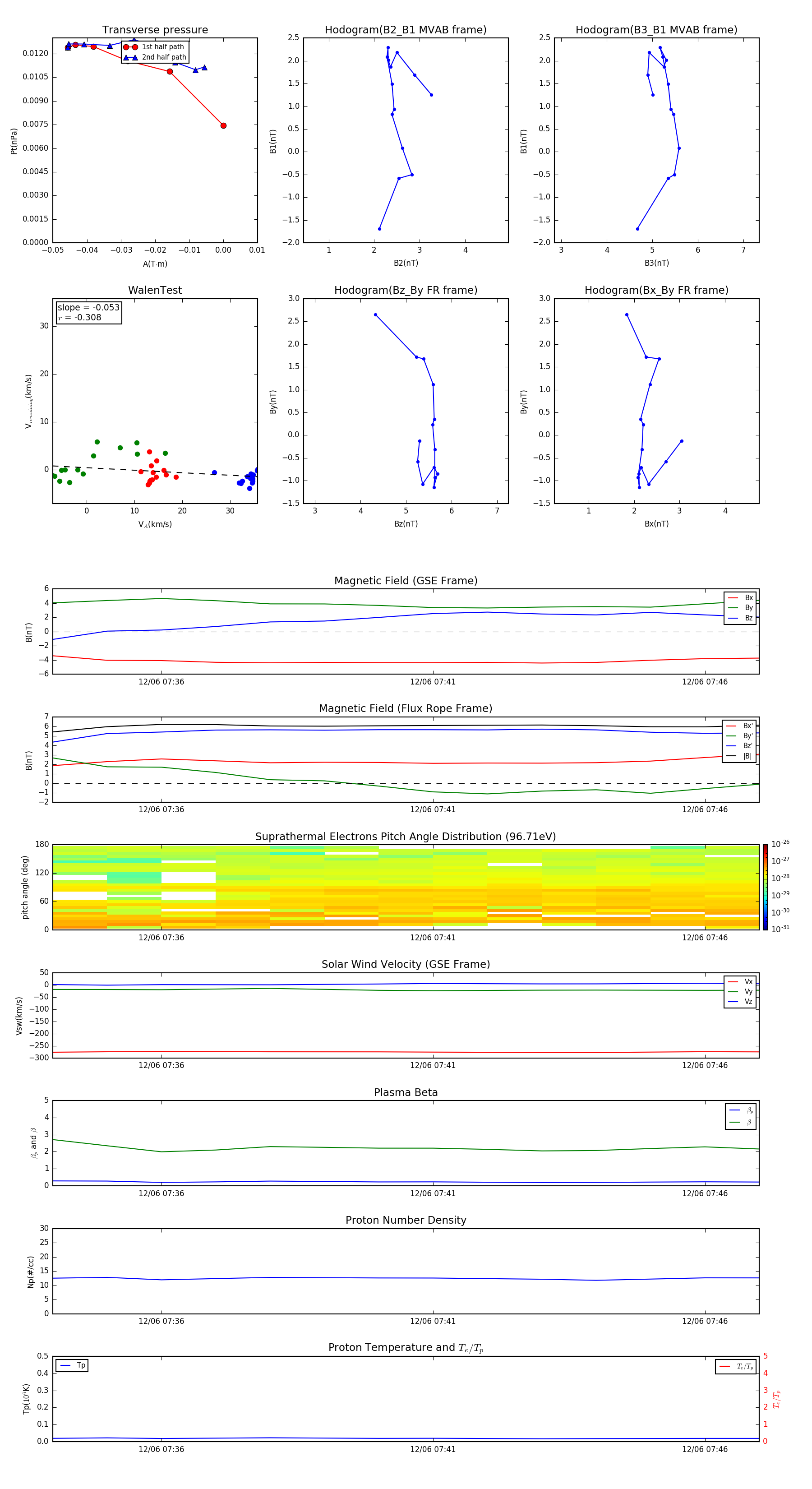This screenshot has width=812, height=1489.
Task: Click the By legend entry in GSE magnetic field plot
Action: 740,608
